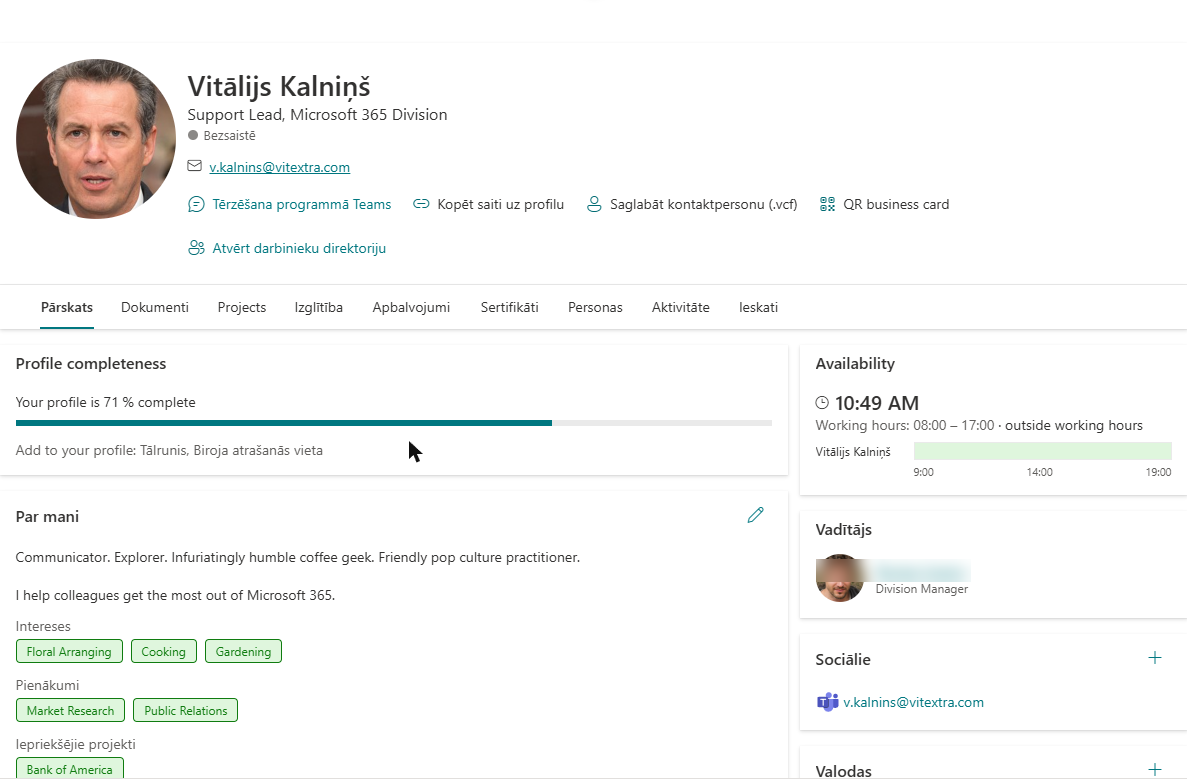Click the 14:00 timeline label

1039,472
